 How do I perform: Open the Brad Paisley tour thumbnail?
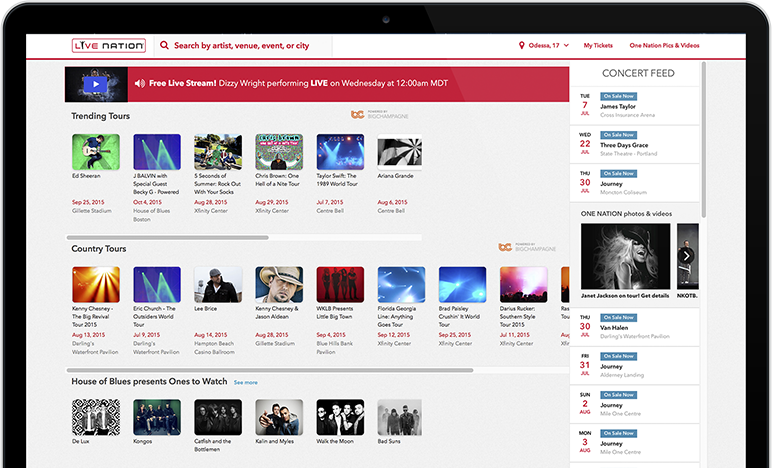point(462,284)
